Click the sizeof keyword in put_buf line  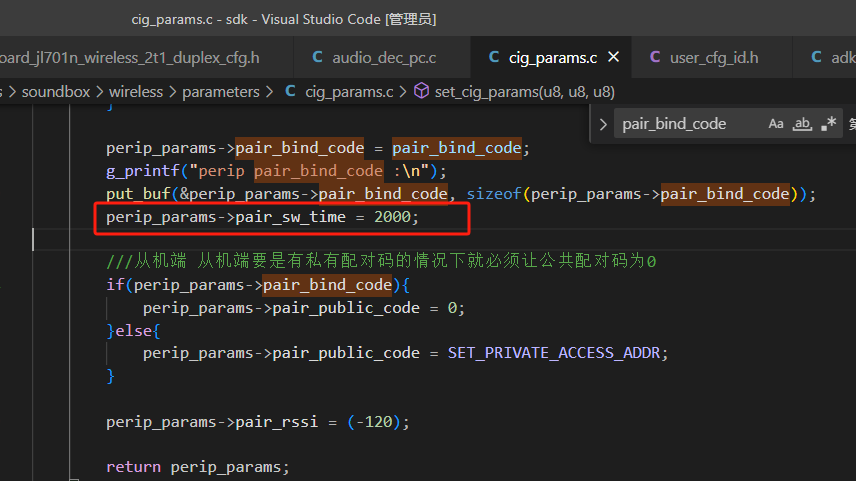tap(494, 194)
